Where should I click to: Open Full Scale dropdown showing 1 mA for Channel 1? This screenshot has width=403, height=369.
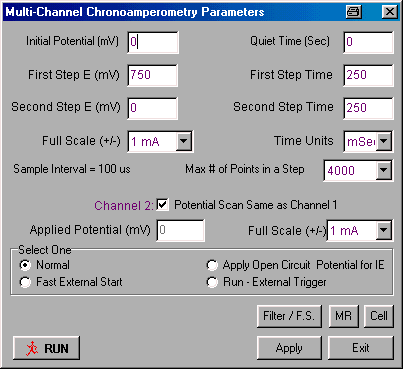click(184, 141)
